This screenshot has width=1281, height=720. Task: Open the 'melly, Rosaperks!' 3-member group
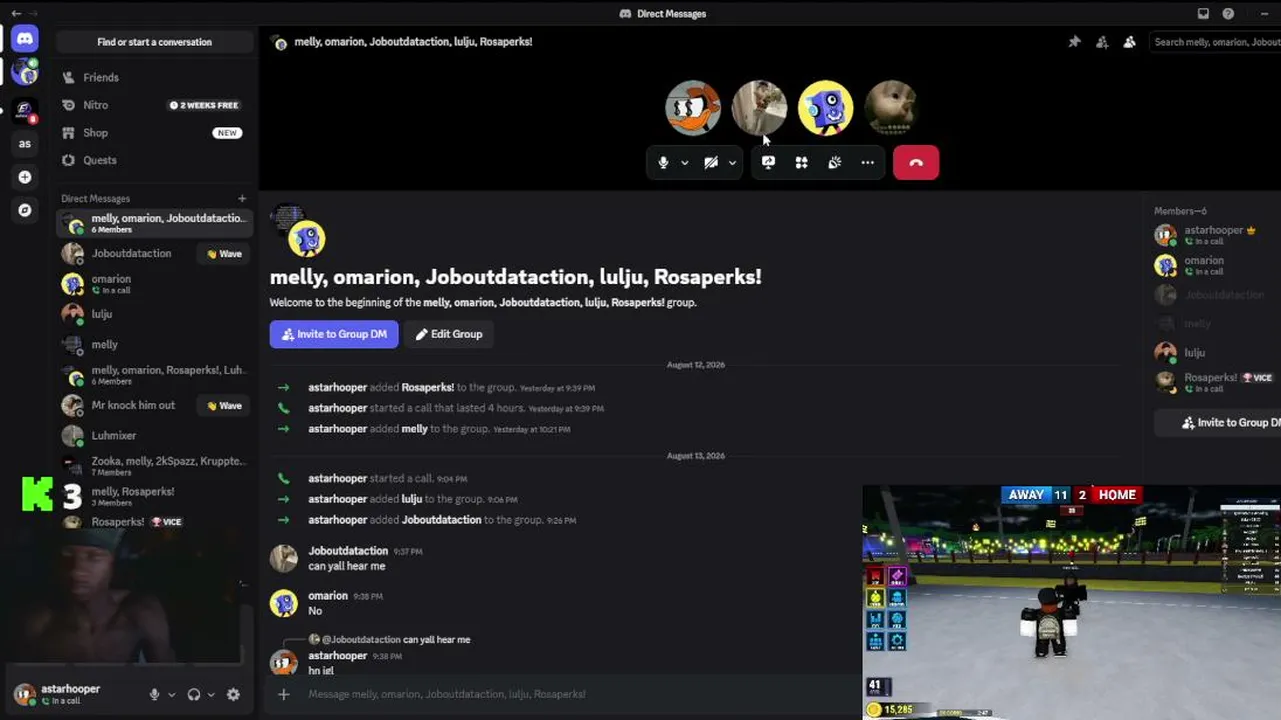click(x=154, y=495)
